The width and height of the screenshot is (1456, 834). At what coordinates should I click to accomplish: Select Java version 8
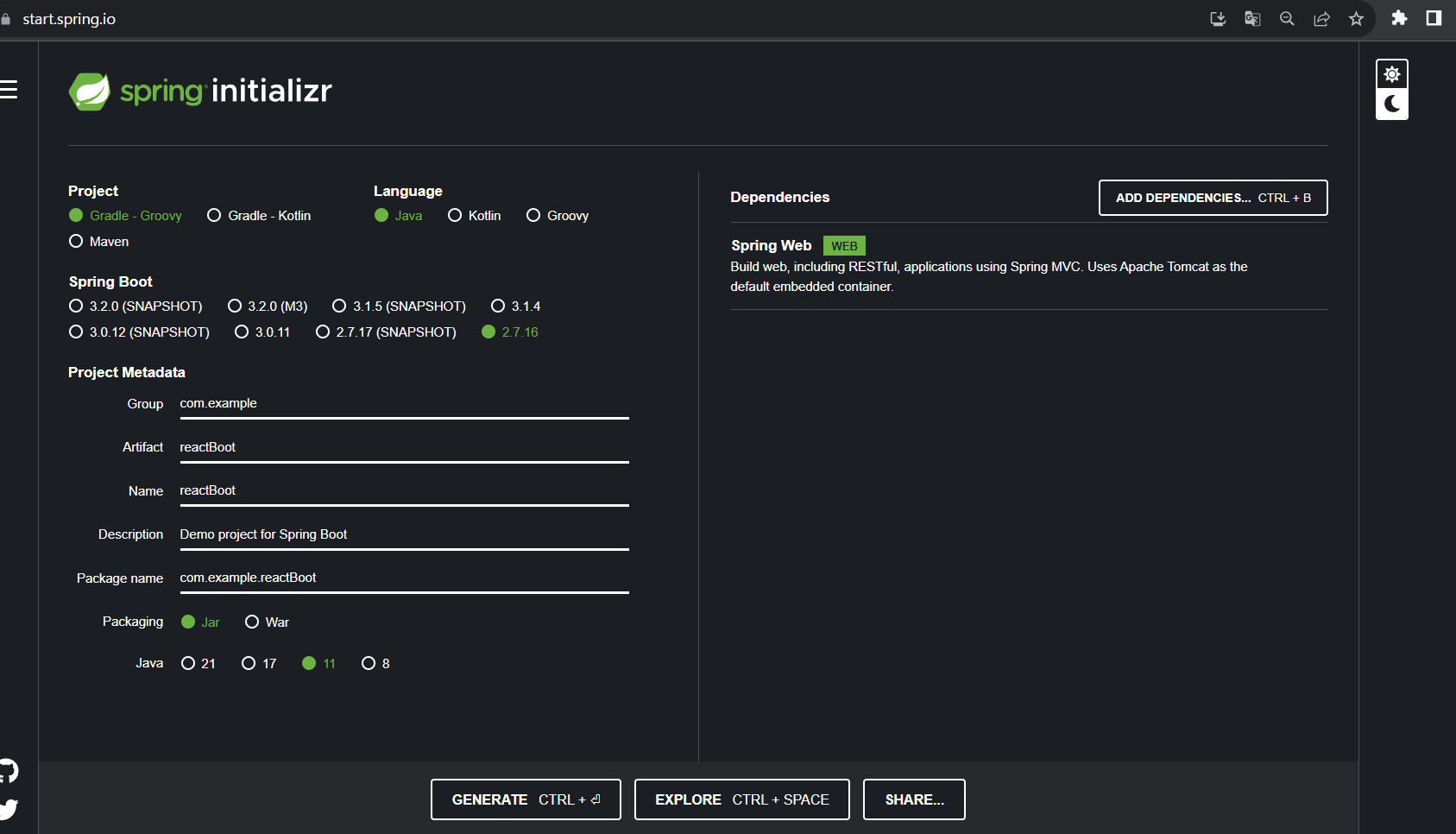pos(375,664)
